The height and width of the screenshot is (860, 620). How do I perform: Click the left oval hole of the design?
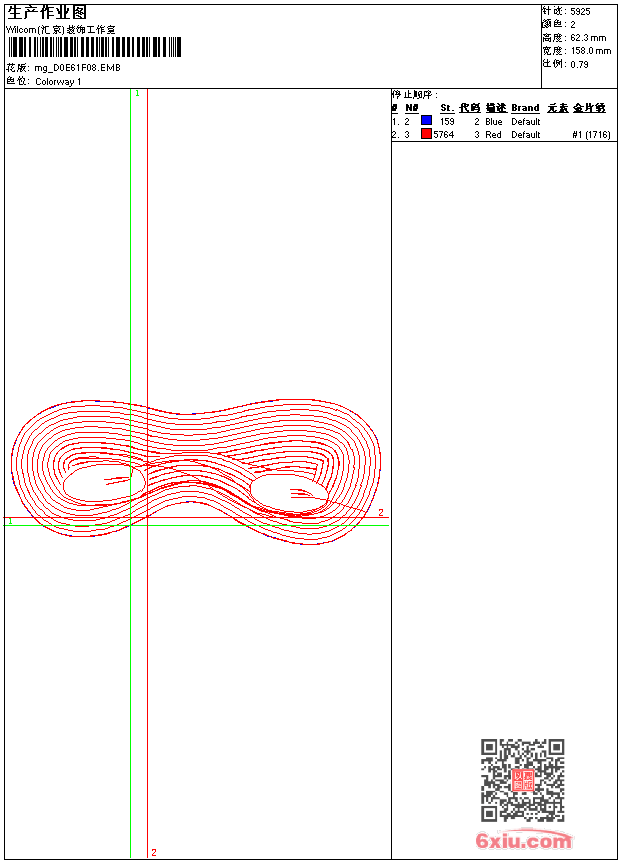click(103, 482)
